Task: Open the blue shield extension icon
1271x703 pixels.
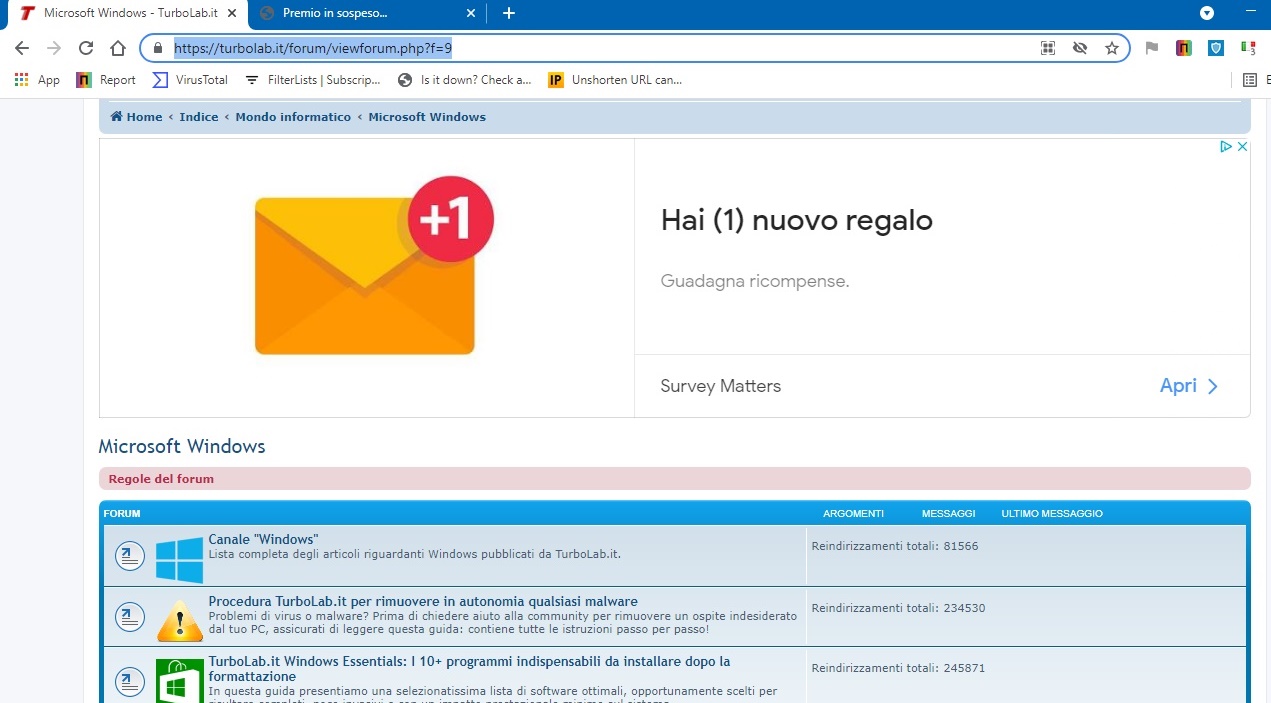Action: point(1216,48)
